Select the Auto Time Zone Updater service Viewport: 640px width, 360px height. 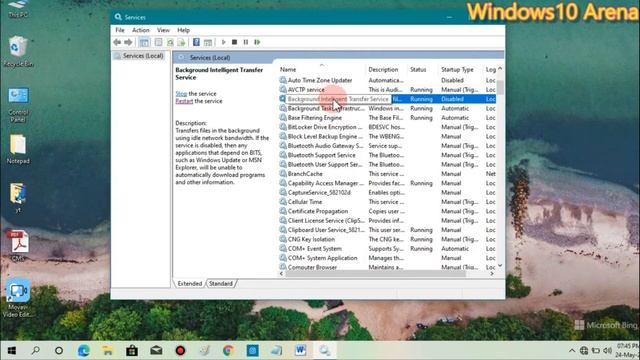click(x=320, y=80)
